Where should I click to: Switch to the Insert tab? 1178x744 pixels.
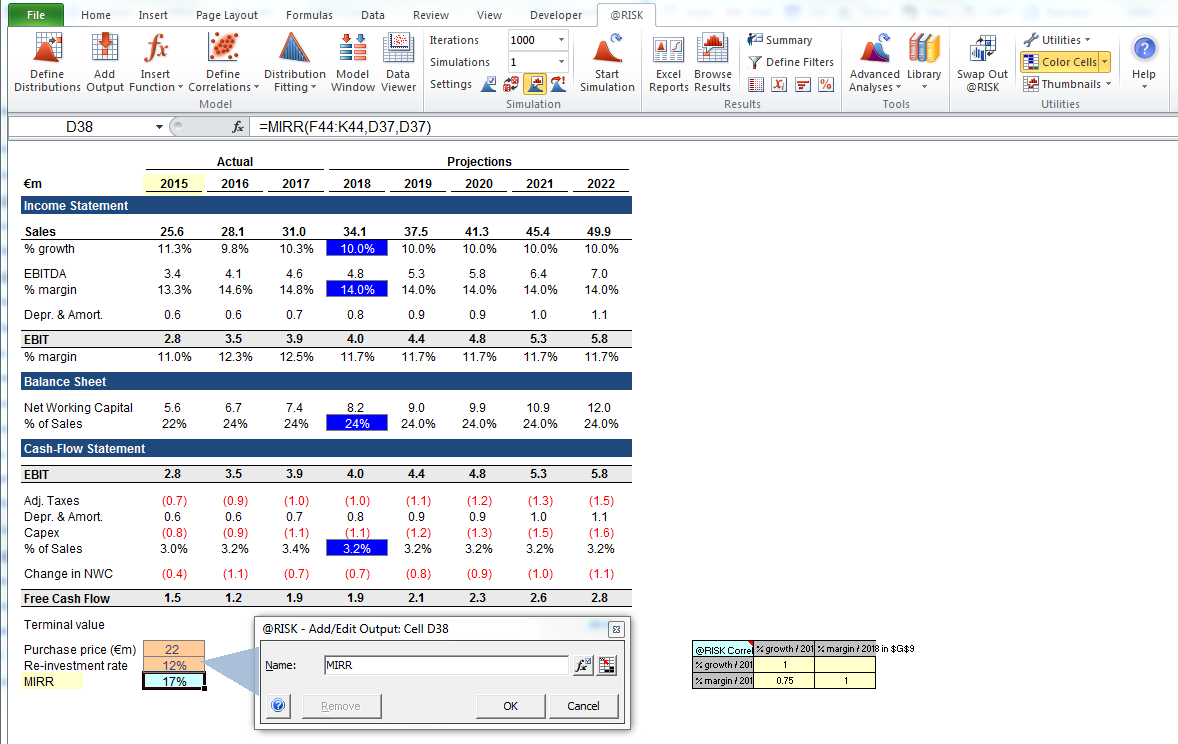pos(153,15)
